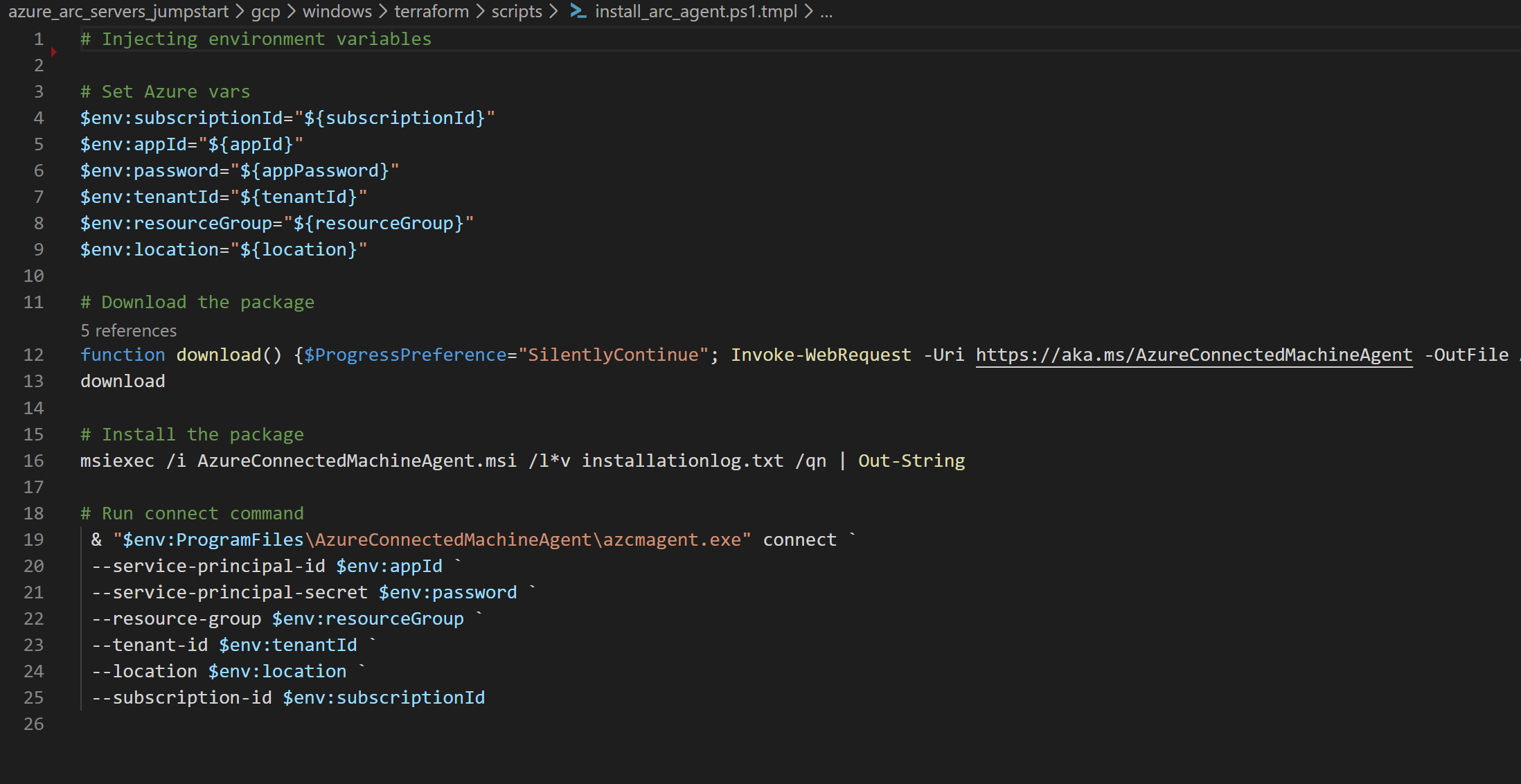Image resolution: width=1521 pixels, height=784 pixels.
Task: Open the install_arc_agent.ps1.tmpl breadcrumb file
Action: click(x=695, y=12)
